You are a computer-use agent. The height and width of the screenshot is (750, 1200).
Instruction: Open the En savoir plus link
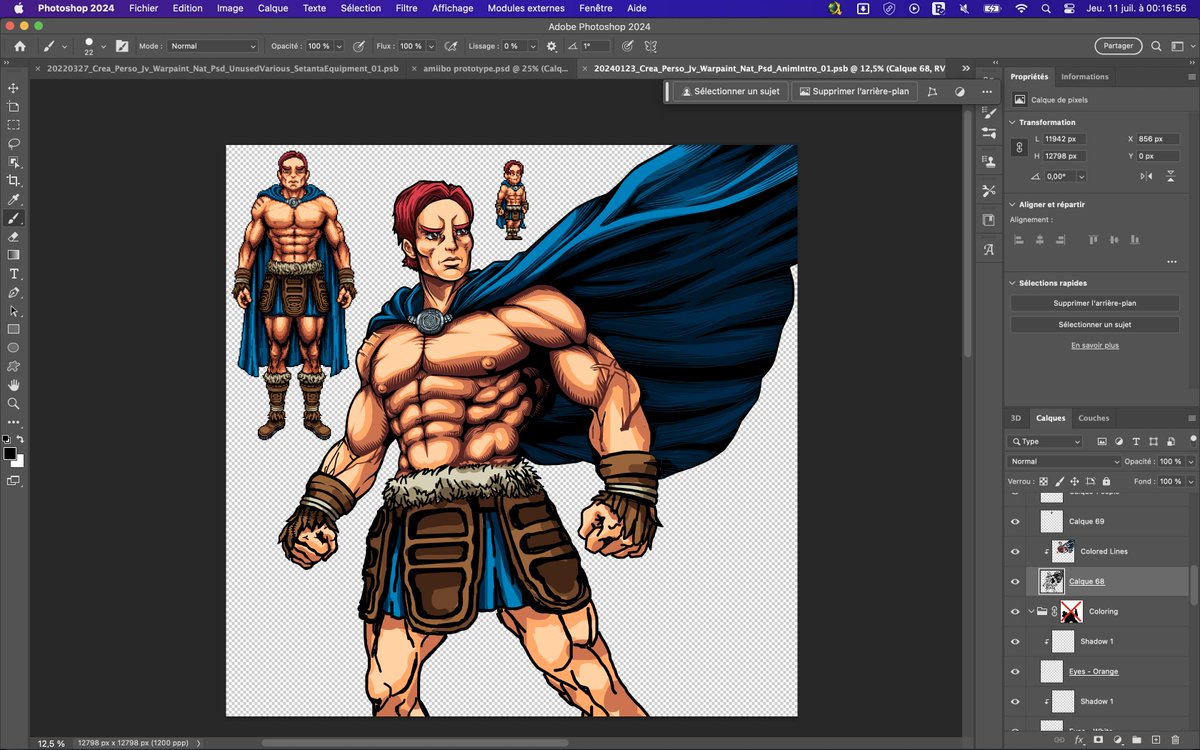coord(1094,345)
